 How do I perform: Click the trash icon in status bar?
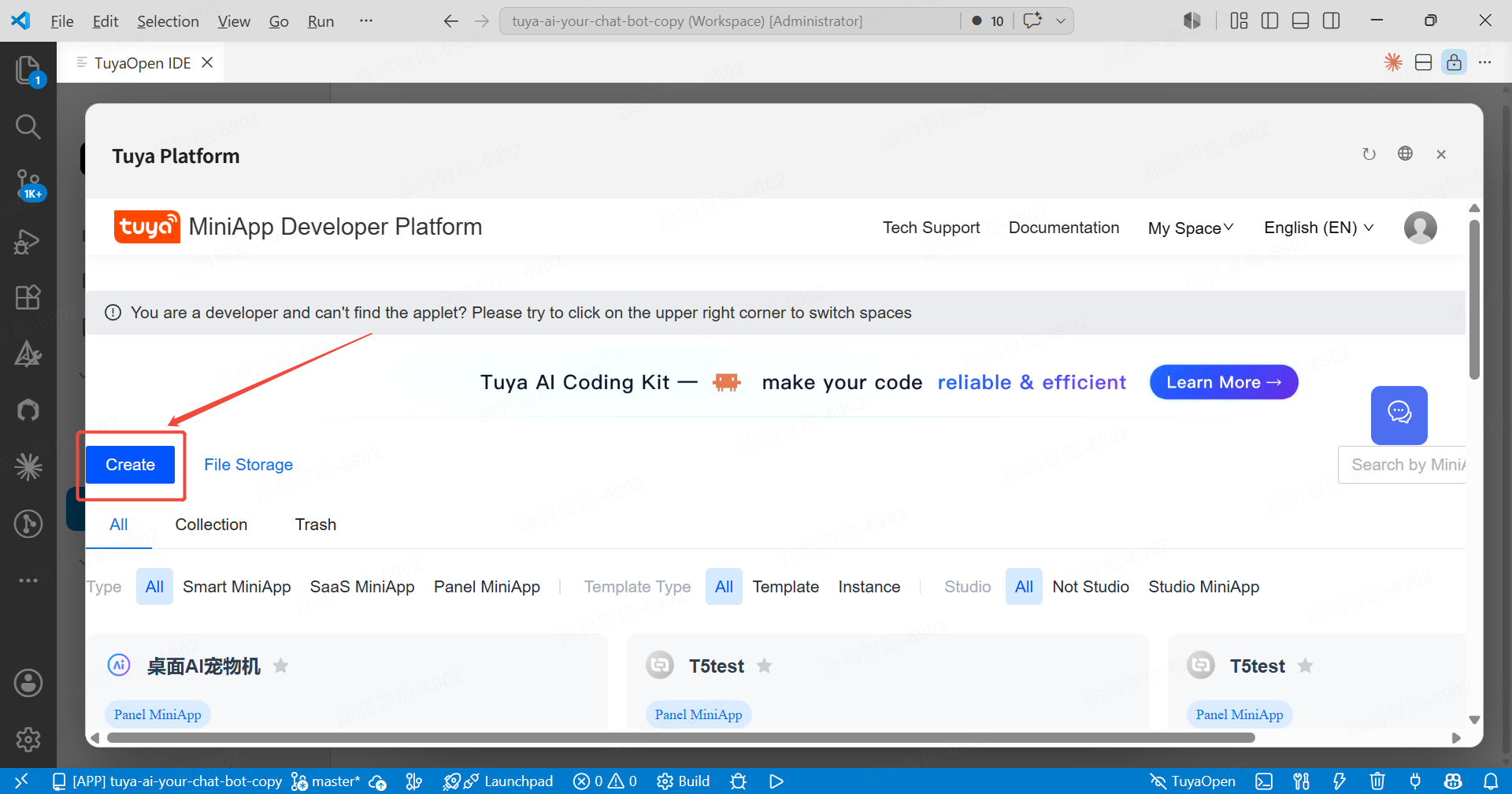tap(1377, 781)
